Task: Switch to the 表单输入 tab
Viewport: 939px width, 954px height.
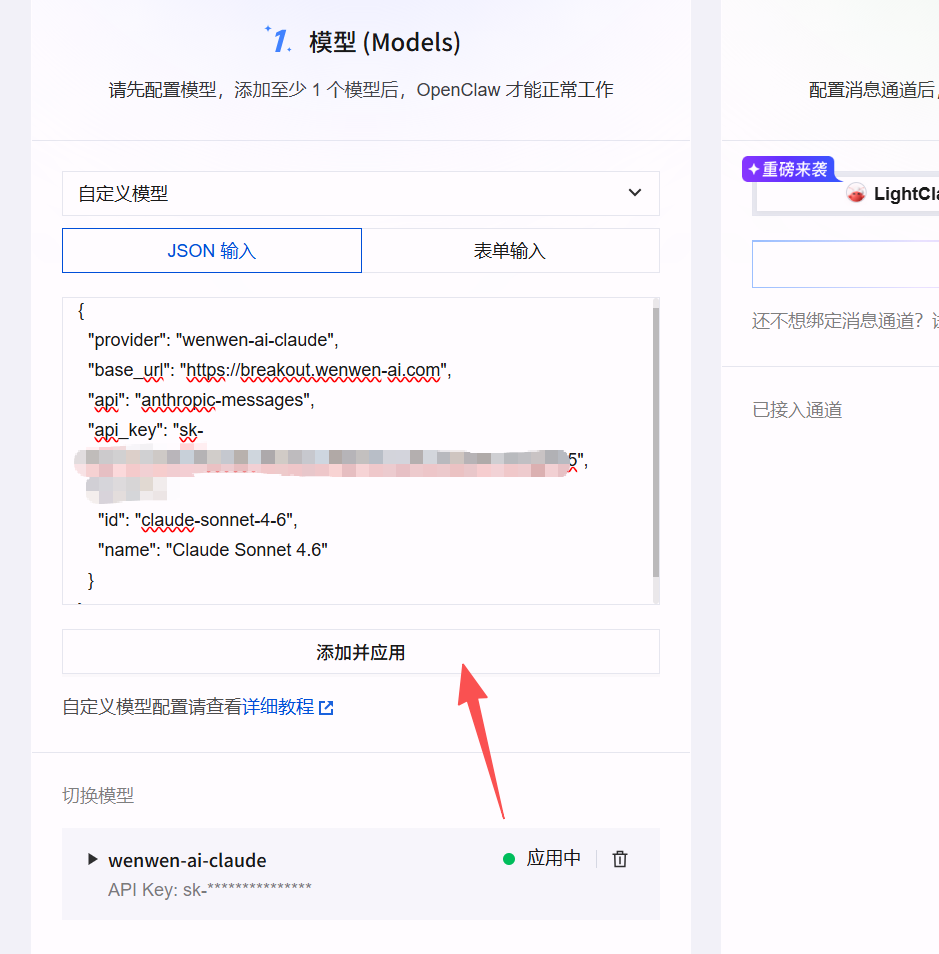Action: 510,251
